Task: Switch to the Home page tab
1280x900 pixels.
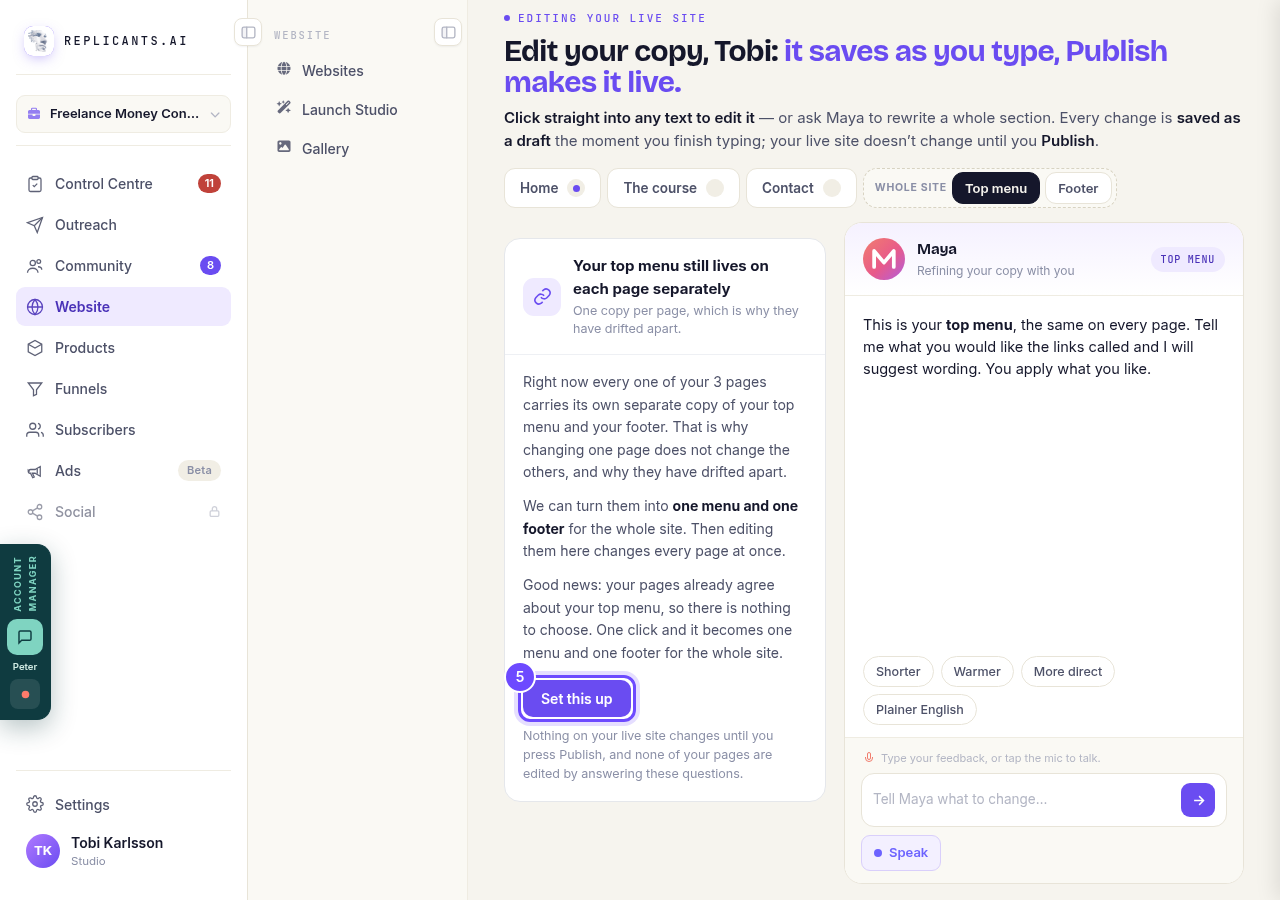Action: tap(552, 188)
